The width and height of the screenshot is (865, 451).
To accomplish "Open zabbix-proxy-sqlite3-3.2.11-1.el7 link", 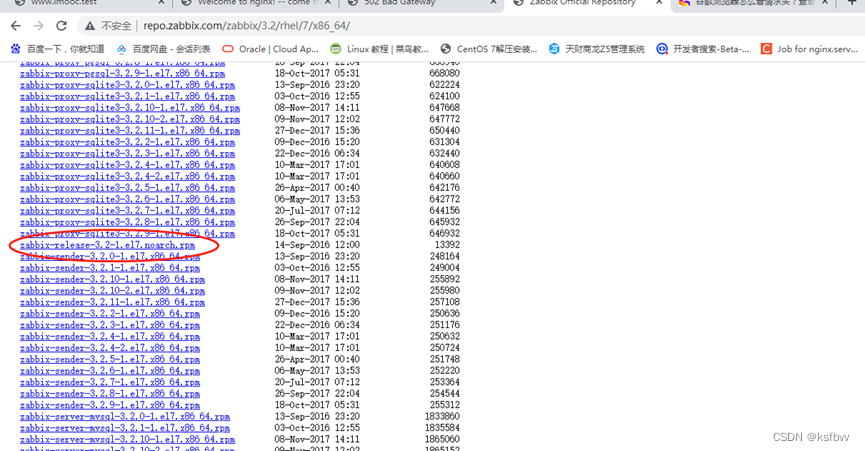I will [x=130, y=131].
